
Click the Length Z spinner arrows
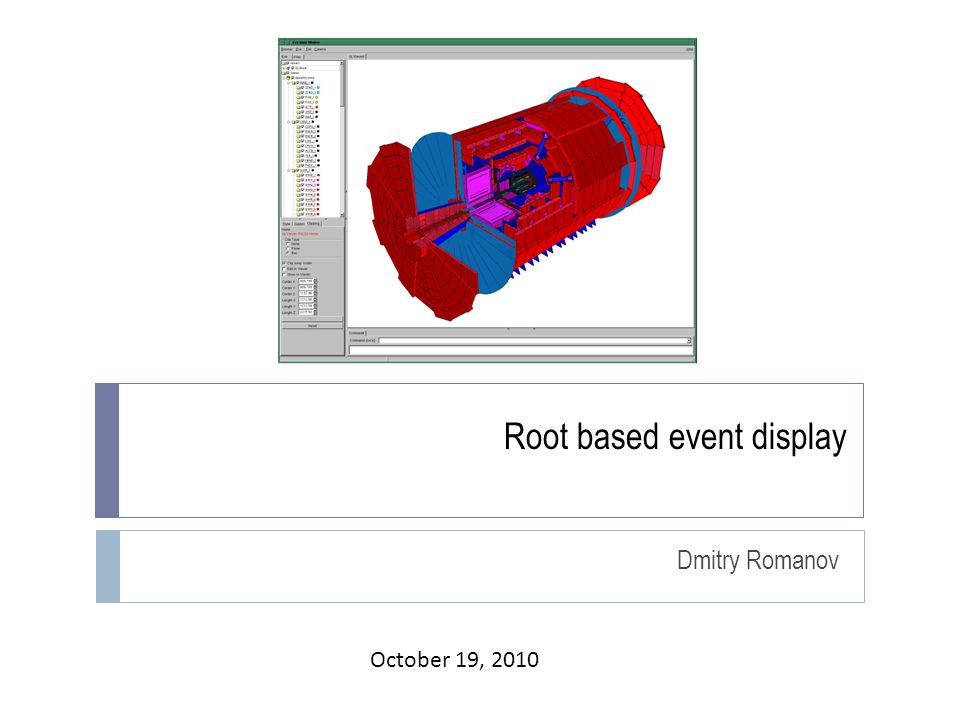coord(315,312)
